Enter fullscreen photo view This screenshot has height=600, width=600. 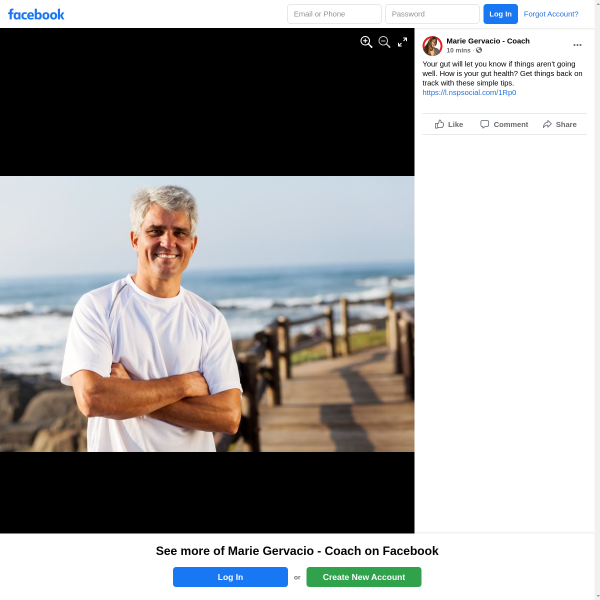click(402, 42)
